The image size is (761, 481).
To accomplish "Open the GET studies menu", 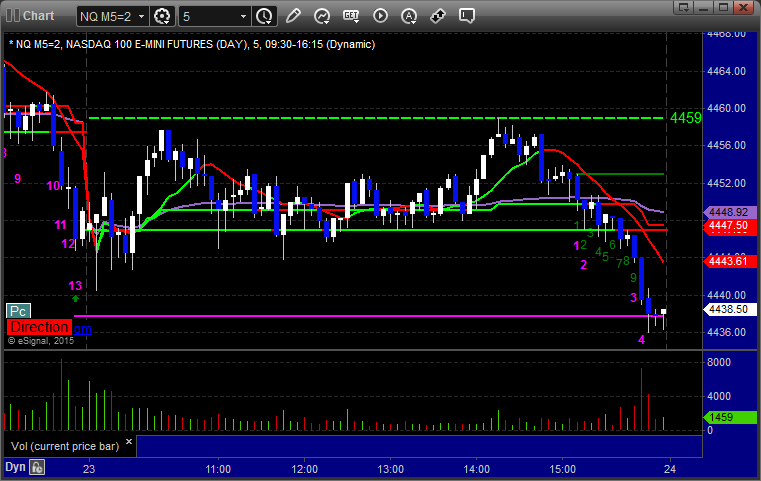I will pos(351,16).
